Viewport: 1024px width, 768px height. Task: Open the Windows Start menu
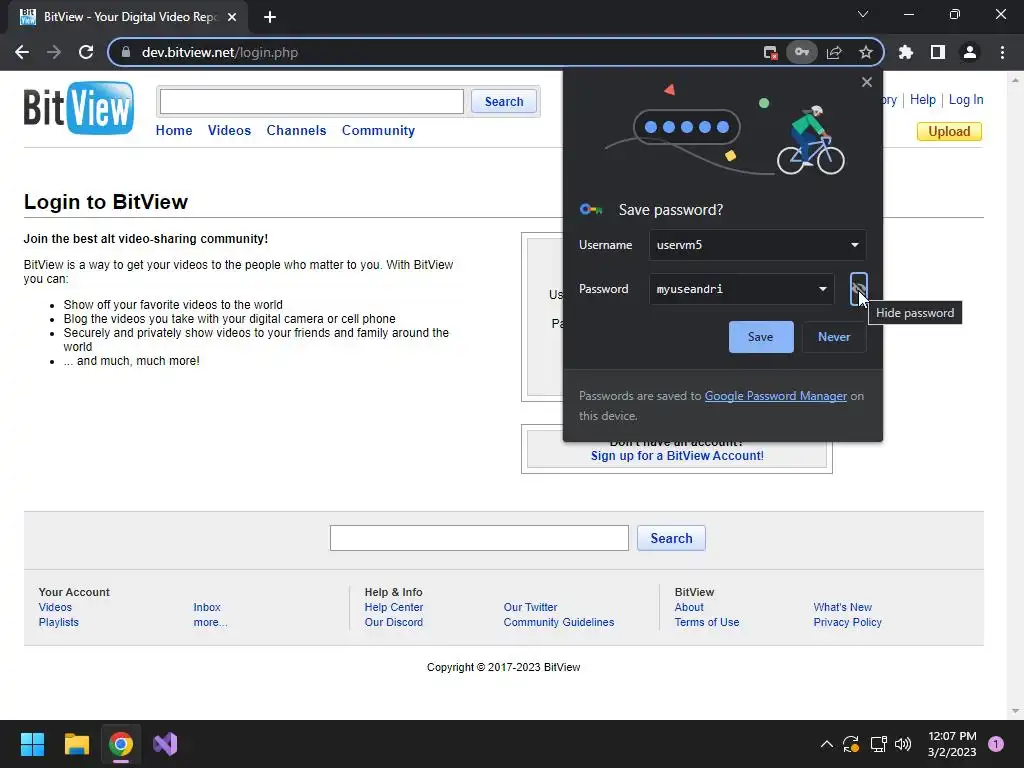click(32, 744)
